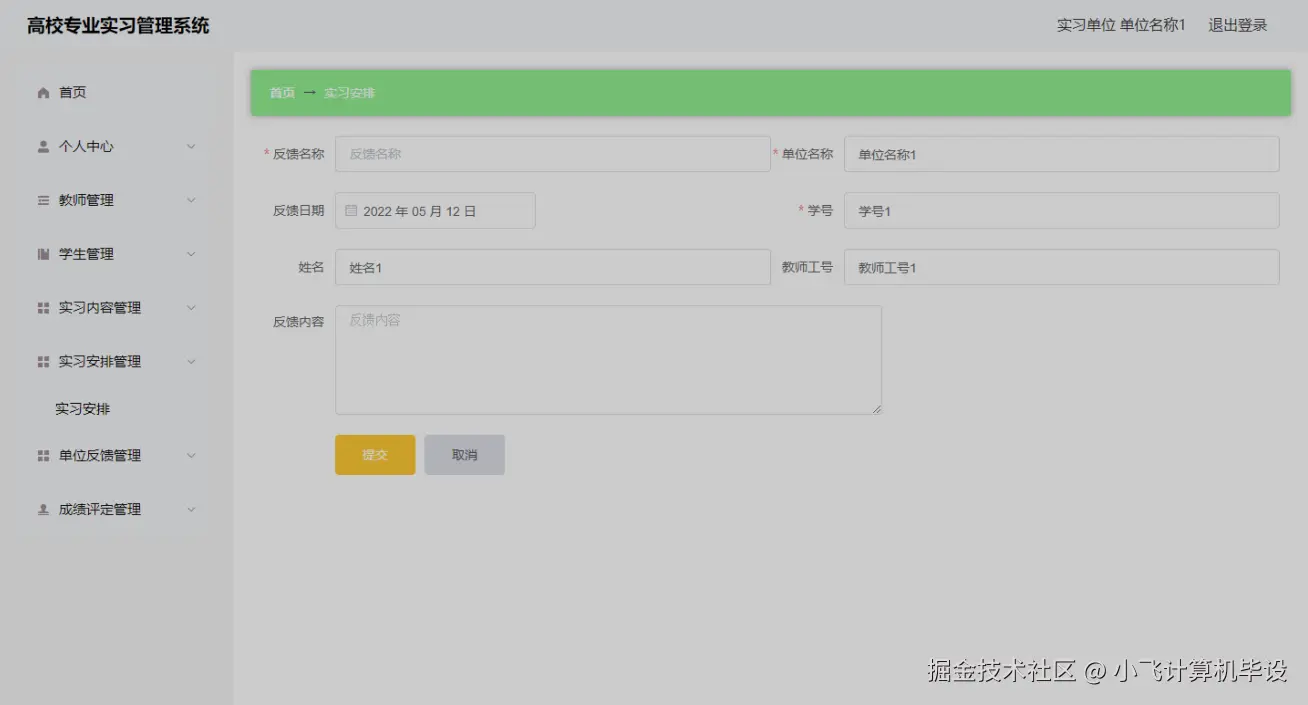Focus the 姓名 input field
The image size is (1308, 705).
coord(553,268)
